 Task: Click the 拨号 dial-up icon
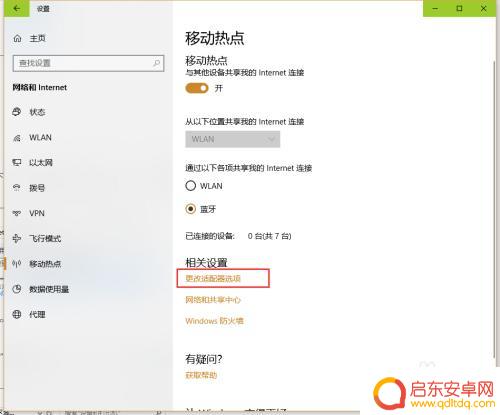point(17,188)
